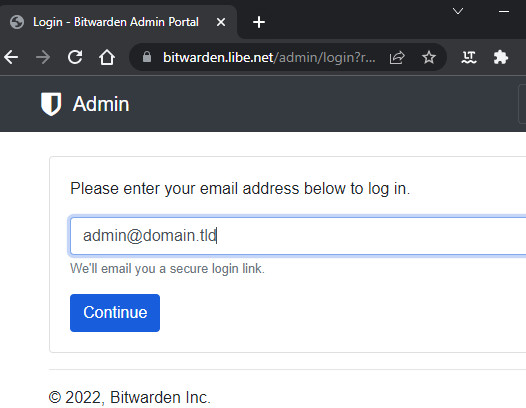Click the forward navigation arrow
The height and width of the screenshot is (408, 526).
43,57
